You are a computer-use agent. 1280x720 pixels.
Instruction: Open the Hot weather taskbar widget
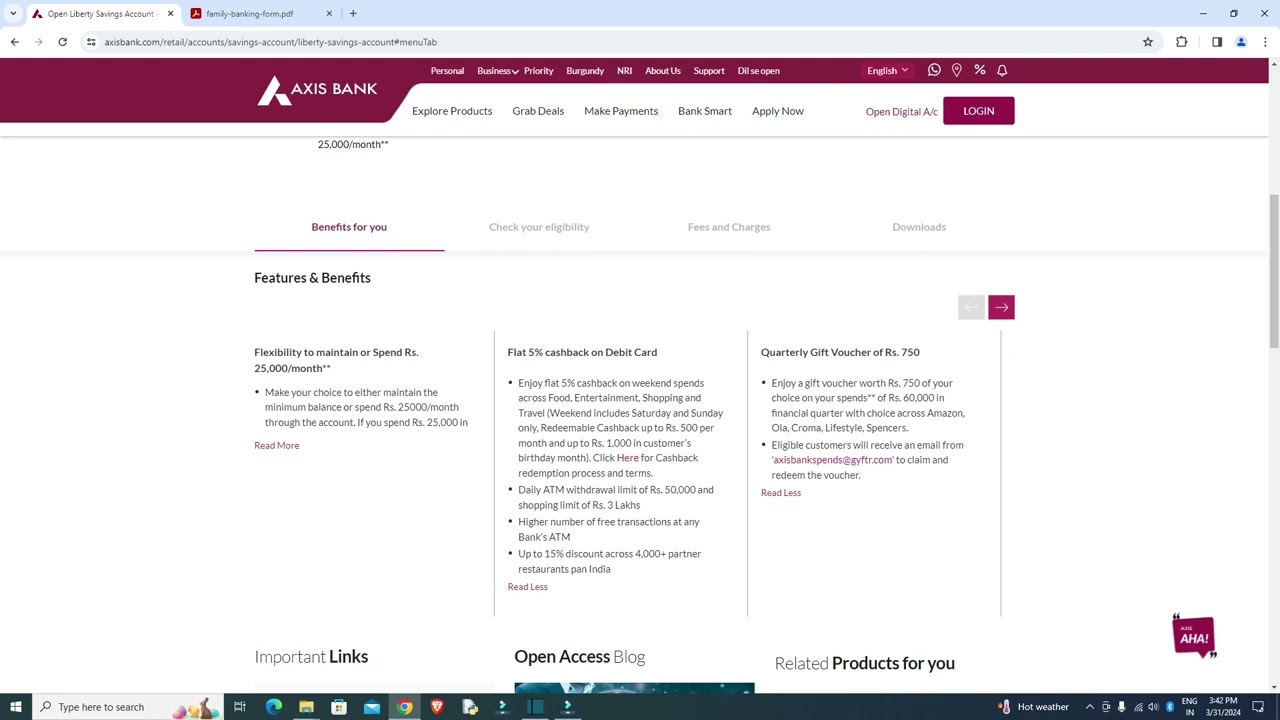1034,707
